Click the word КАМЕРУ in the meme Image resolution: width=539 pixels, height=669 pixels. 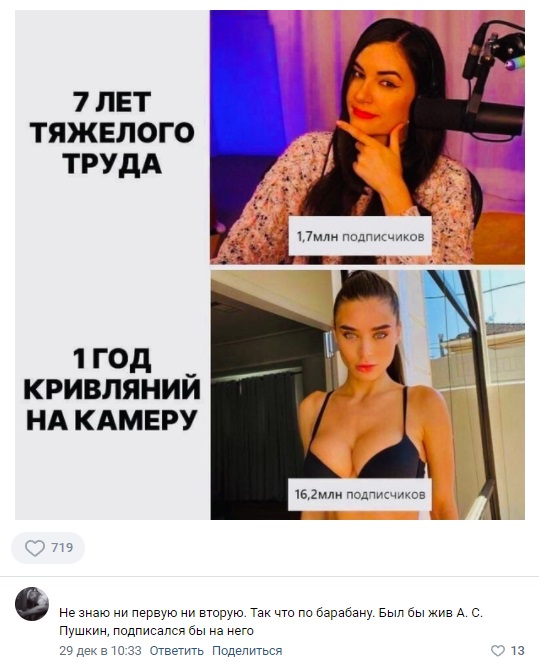[139, 420]
